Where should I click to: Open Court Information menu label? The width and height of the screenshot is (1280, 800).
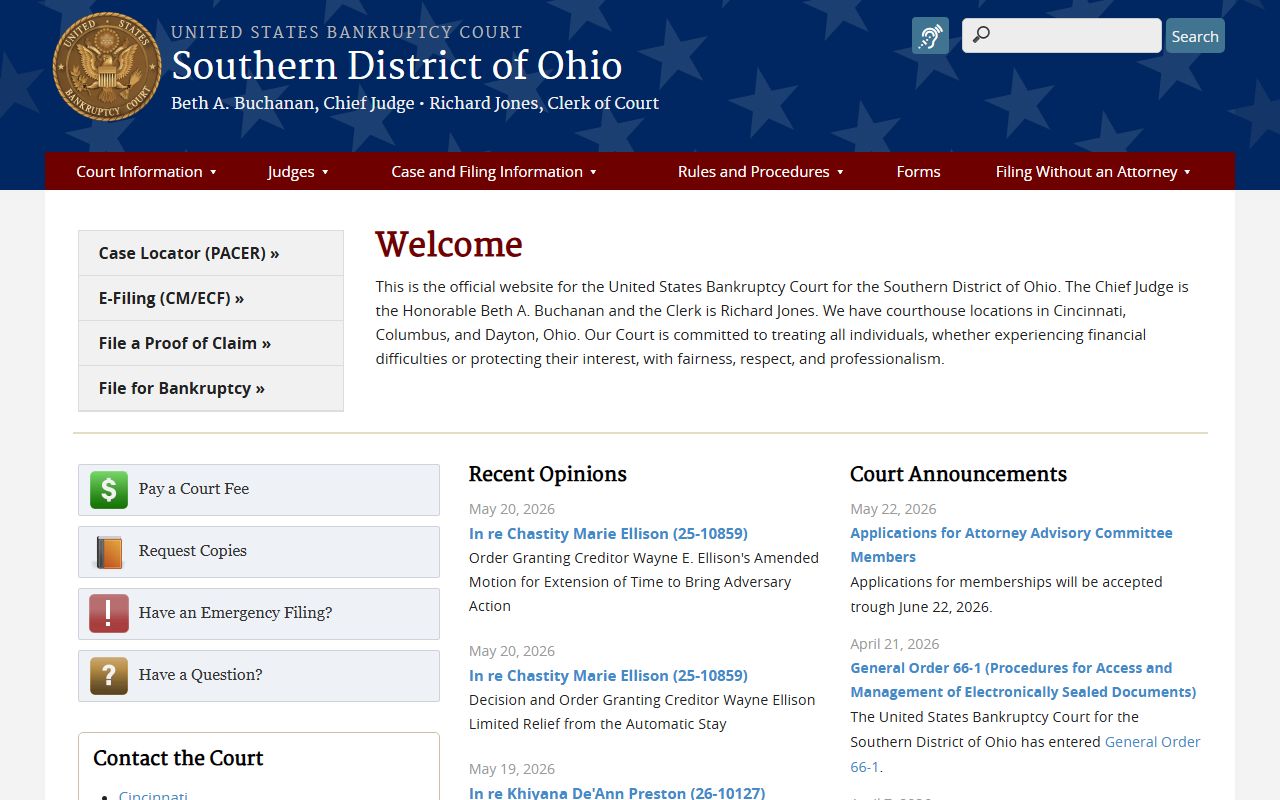(139, 171)
